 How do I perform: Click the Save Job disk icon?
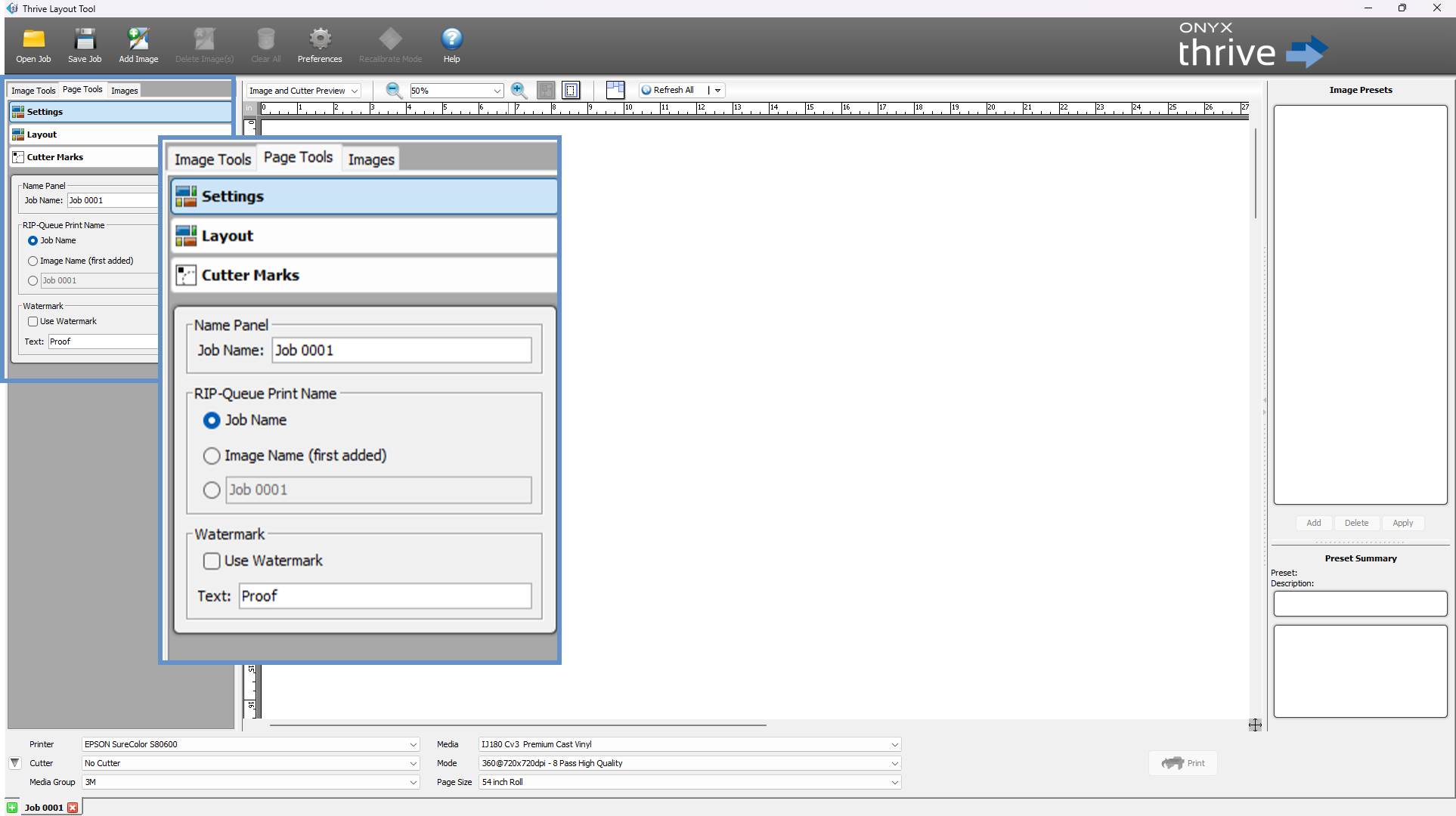pyautogui.click(x=85, y=39)
